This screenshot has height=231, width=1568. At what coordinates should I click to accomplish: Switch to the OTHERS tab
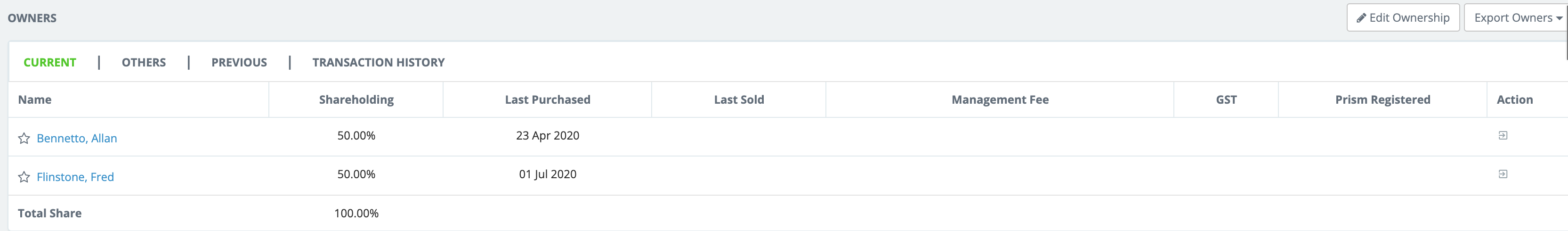point(144,62)
